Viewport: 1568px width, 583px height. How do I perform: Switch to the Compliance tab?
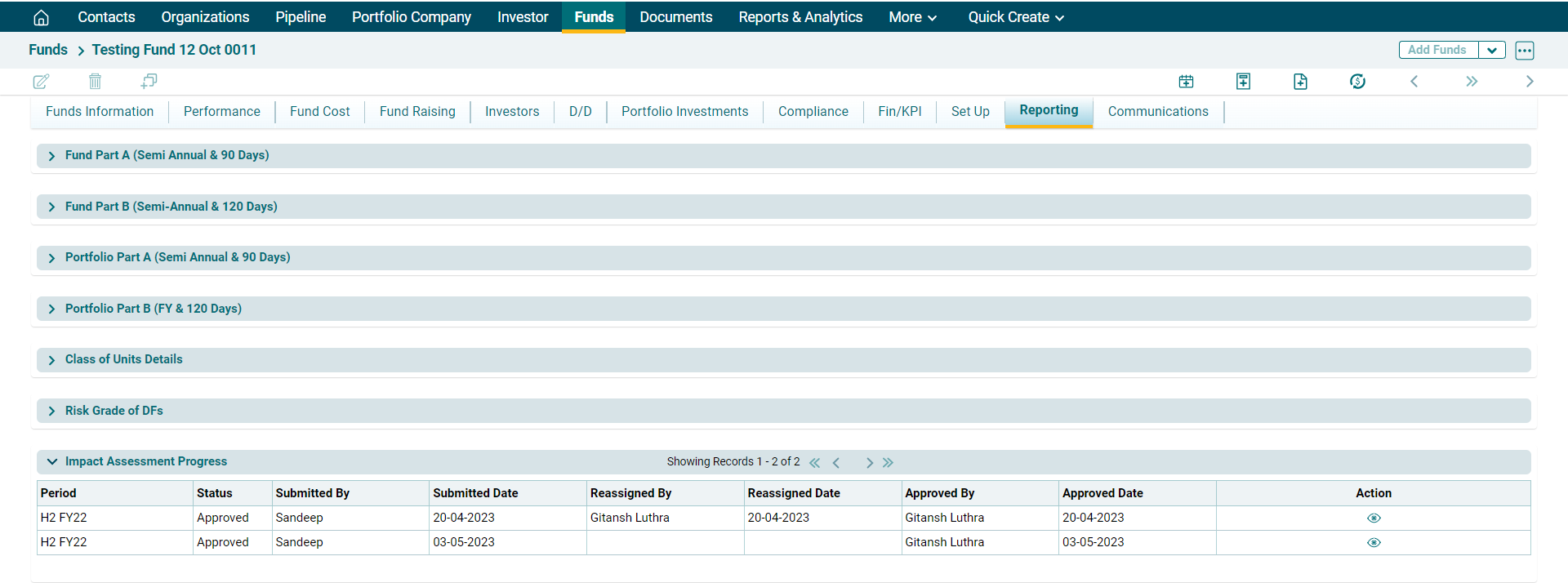point(813,111)
